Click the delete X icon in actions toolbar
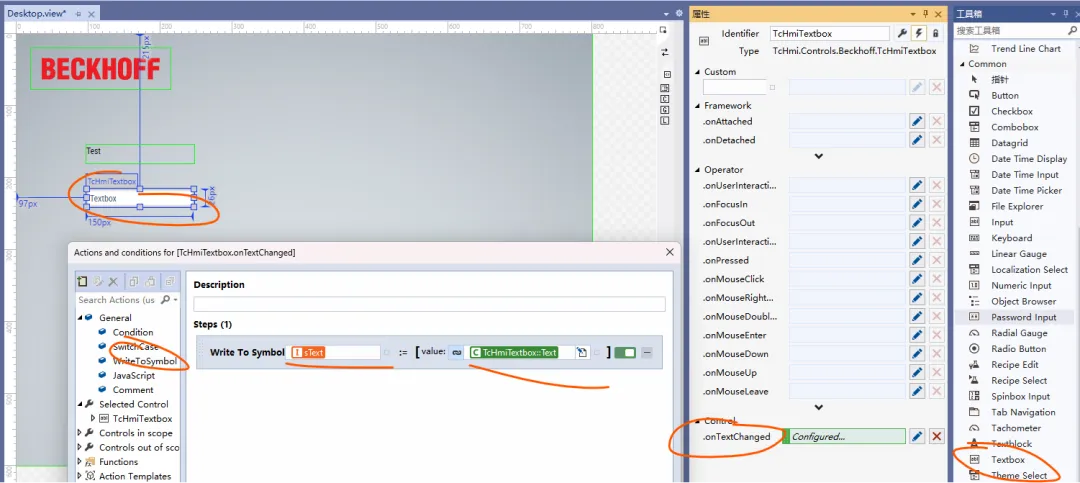1080x483 pixels. (114, 281)
